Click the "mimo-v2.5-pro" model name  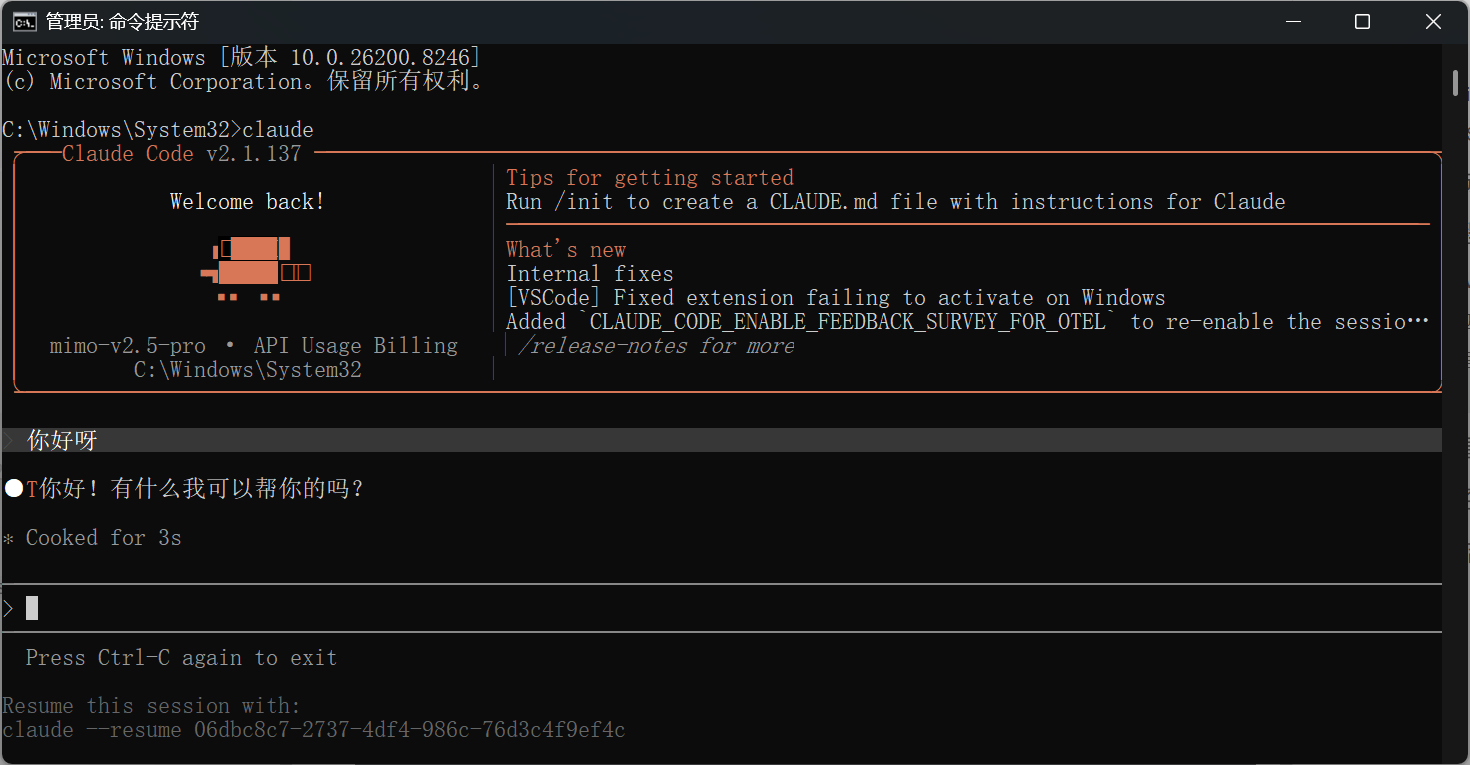(128, 345)
